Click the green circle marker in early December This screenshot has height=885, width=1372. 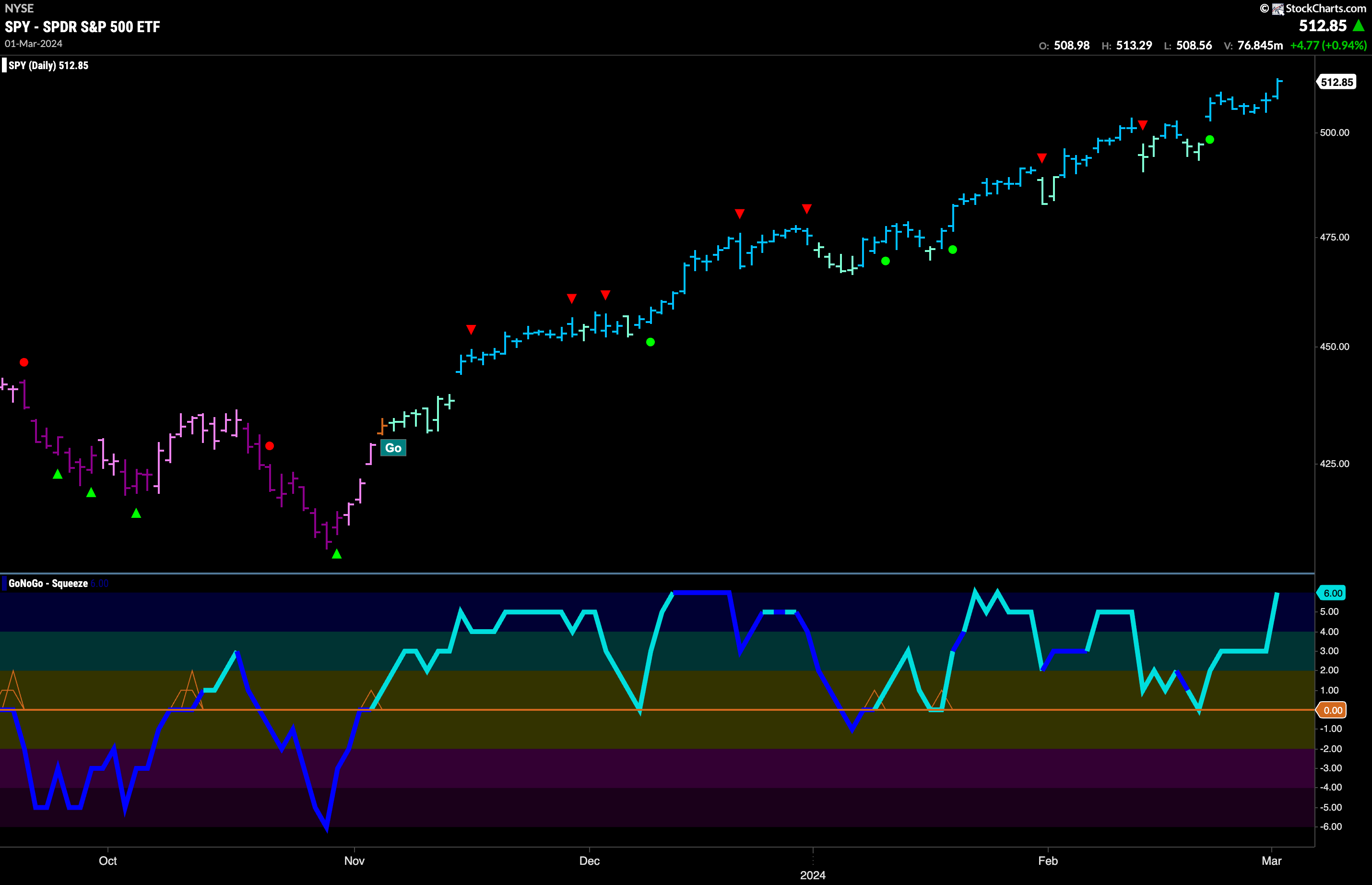coord(650,342)
